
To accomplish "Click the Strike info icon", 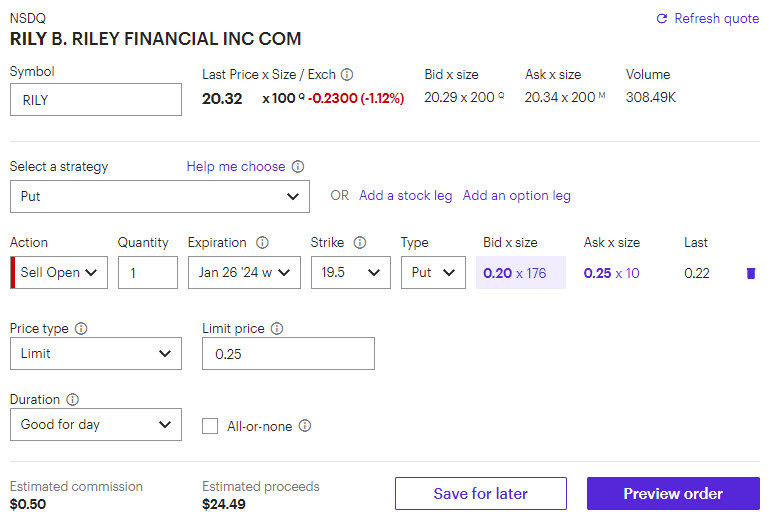I will pyautogui.click(x=360, y=243).
